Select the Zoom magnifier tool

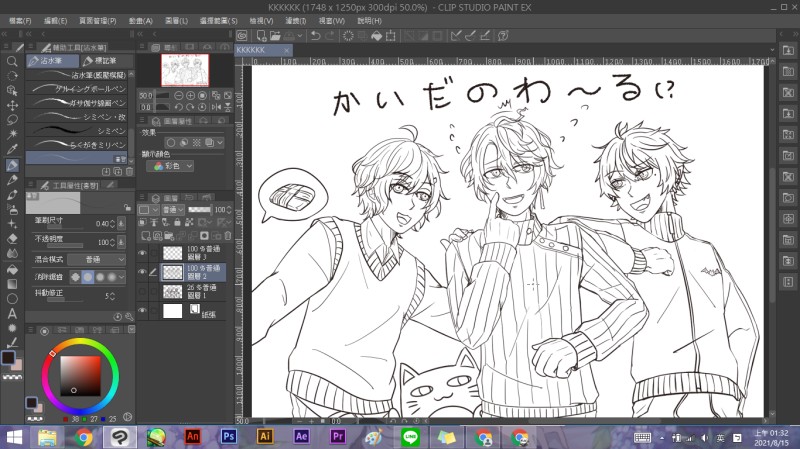coord(12,62)
